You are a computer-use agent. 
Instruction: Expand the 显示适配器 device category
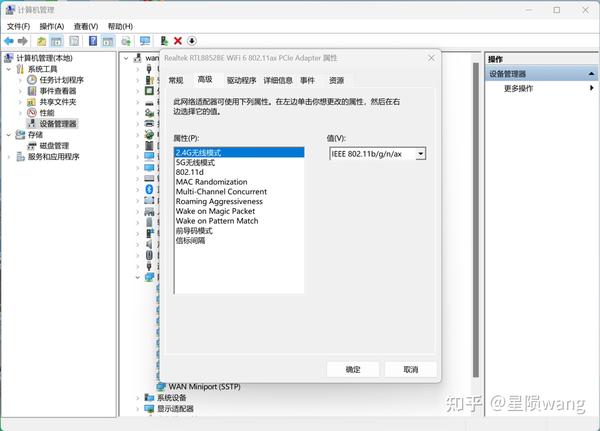tap(138, 409)
